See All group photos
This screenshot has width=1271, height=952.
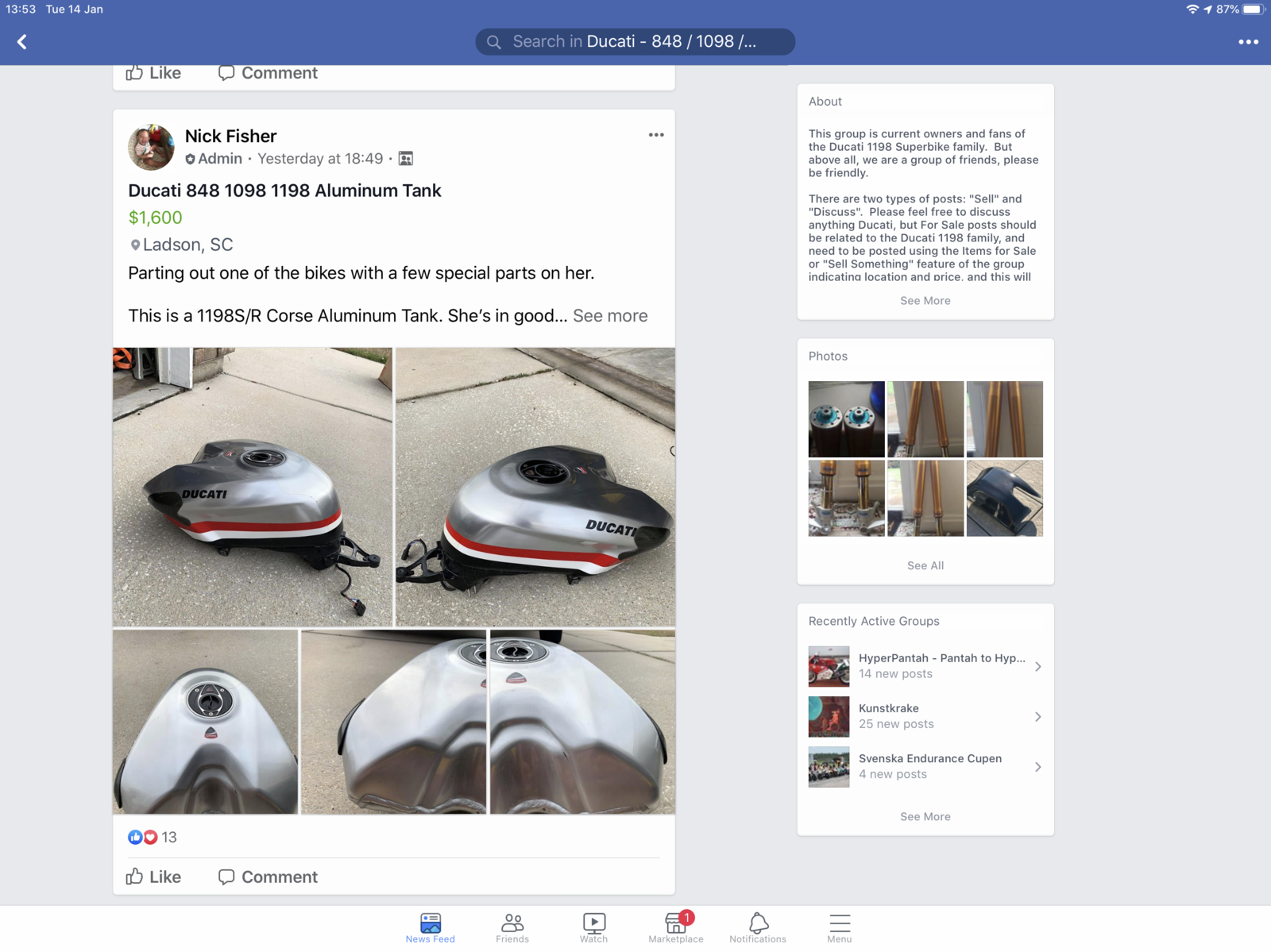point(925,565)
